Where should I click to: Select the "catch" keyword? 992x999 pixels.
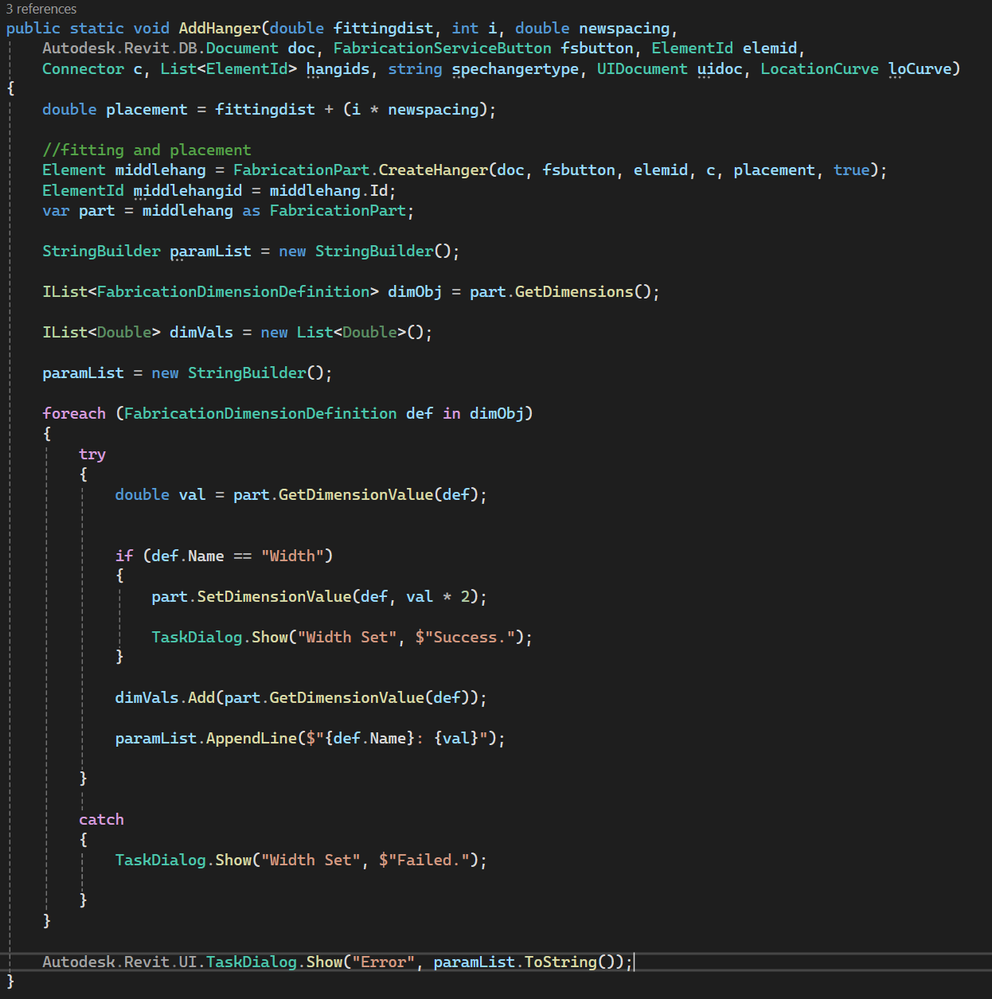(101, 819)
